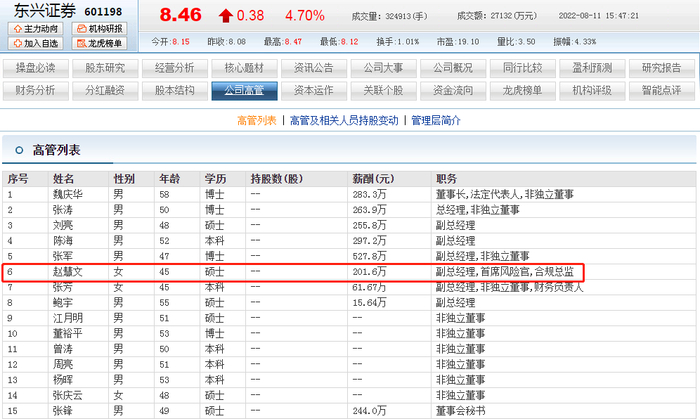
Task: Open 股本结构 tab
Action: click(x=175, y=91)
